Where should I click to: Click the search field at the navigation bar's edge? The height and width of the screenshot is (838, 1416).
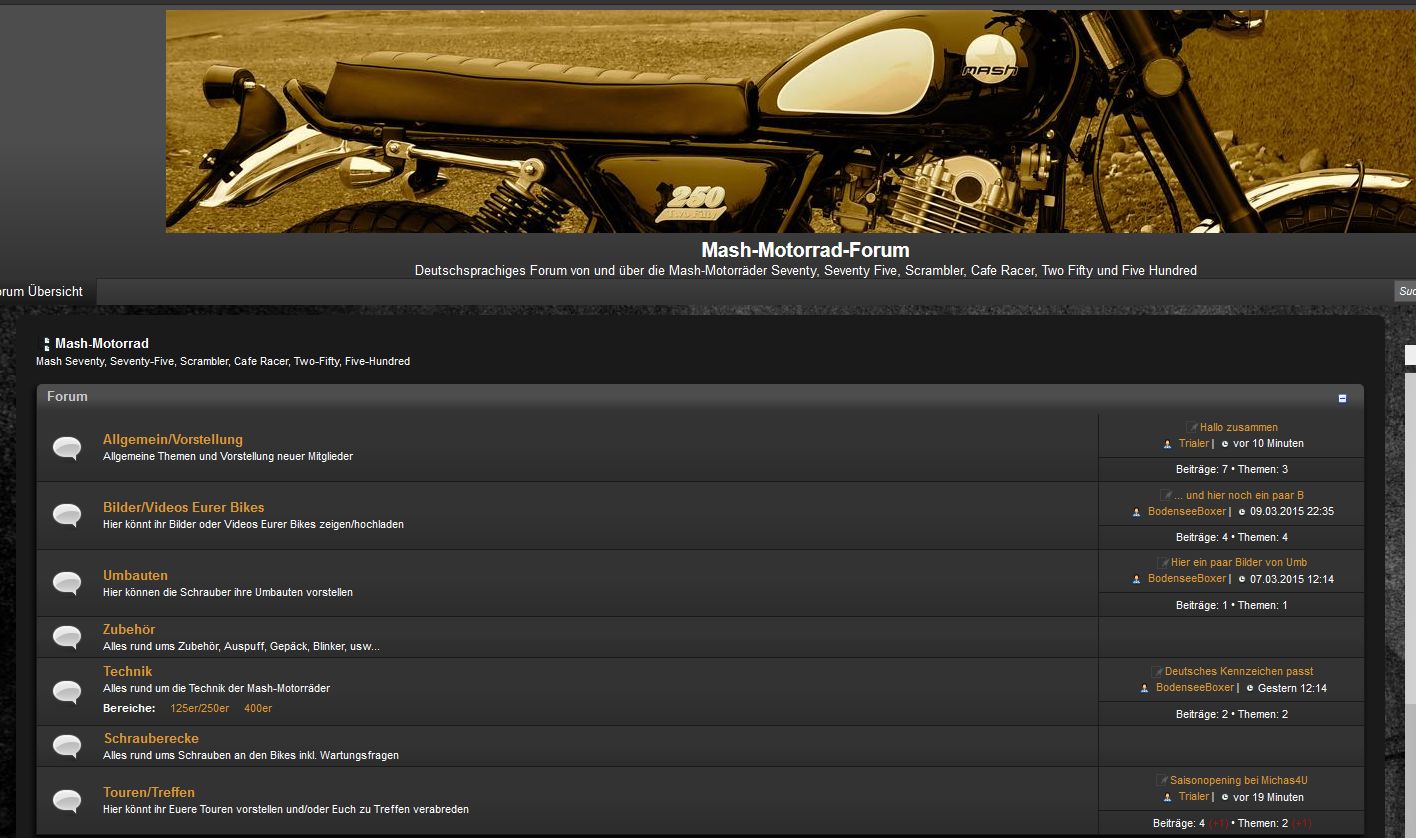point(1405,291)
